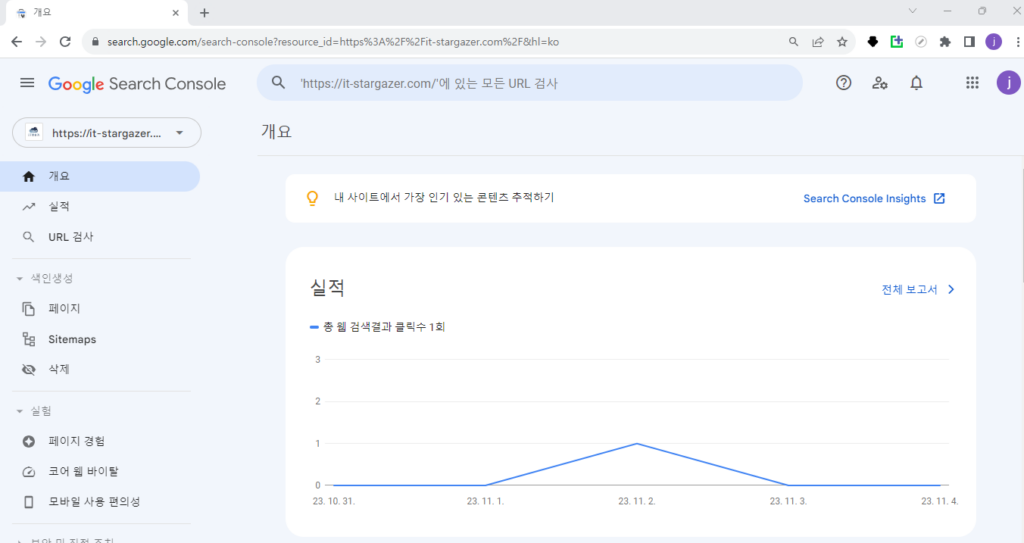Close the 개요 browser tab
1024x543 pixels.
click(x=176, y=12)
